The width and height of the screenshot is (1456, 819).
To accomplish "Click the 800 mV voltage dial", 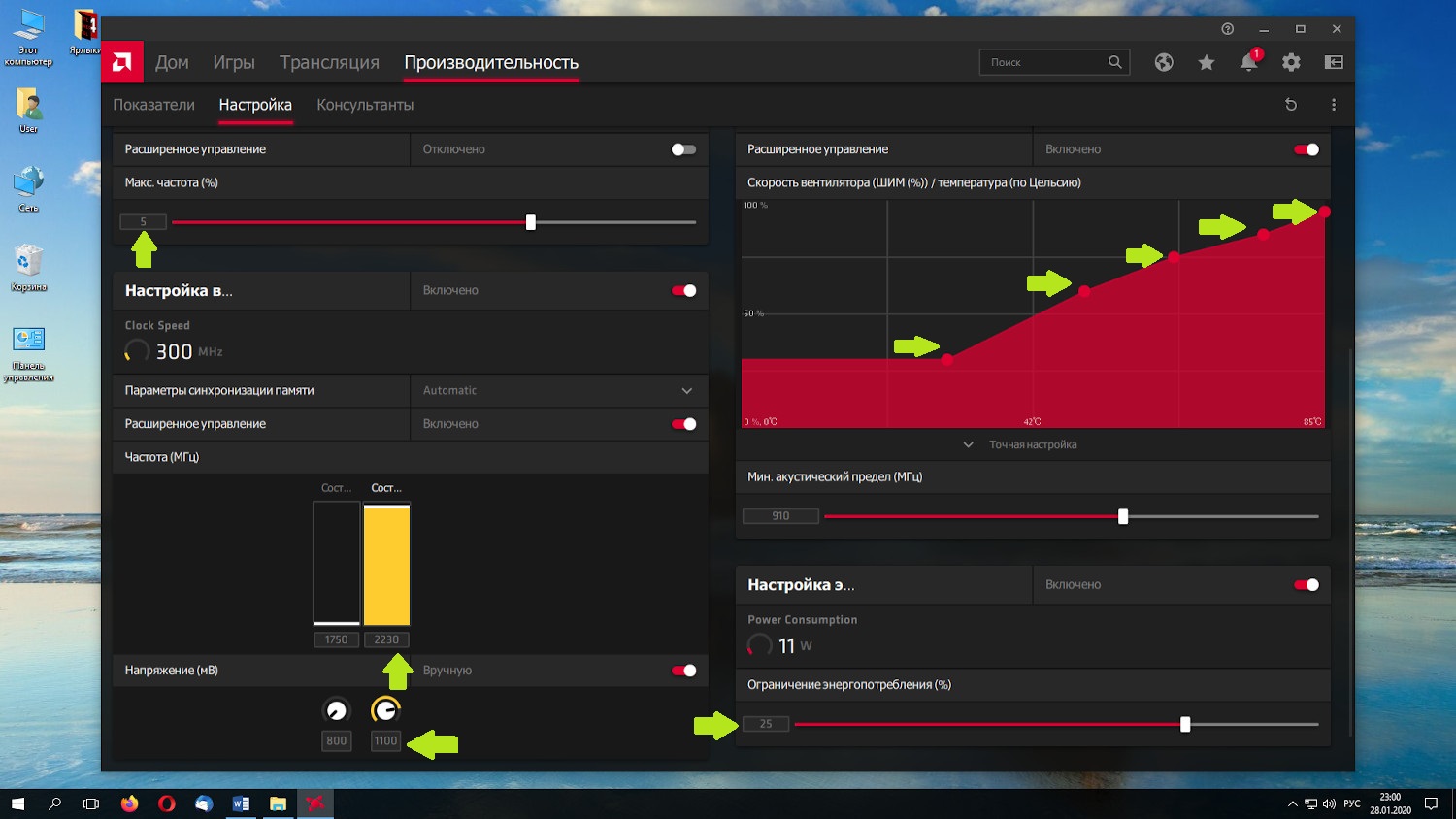I will coord(336,710).
